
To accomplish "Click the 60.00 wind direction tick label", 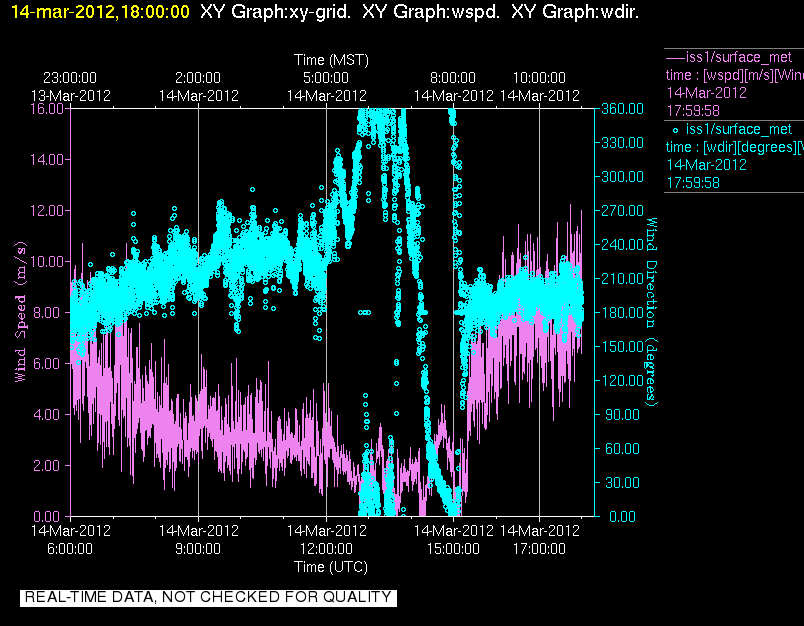I will (622, 449).
